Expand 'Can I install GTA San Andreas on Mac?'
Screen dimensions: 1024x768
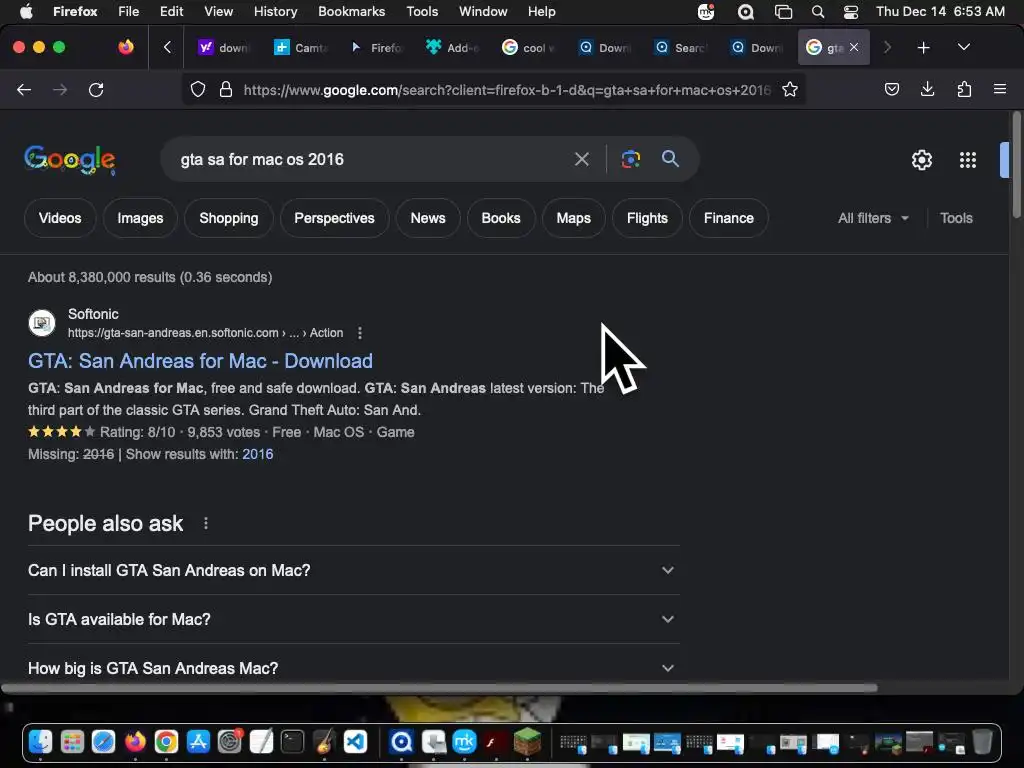point(353,570)
